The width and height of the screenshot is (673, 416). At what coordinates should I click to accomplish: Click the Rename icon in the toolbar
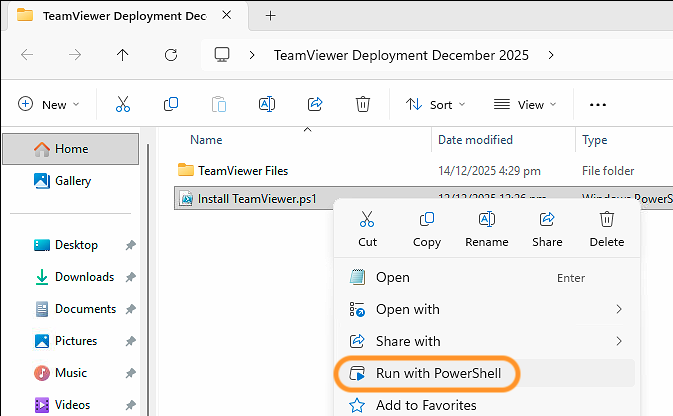click(x=267, y=104)
